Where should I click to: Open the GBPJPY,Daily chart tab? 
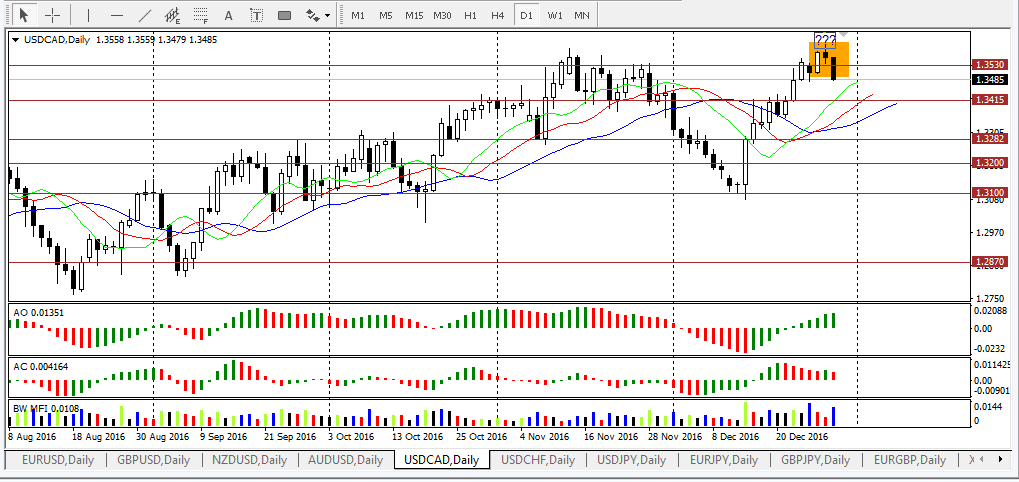pos(815,460)
